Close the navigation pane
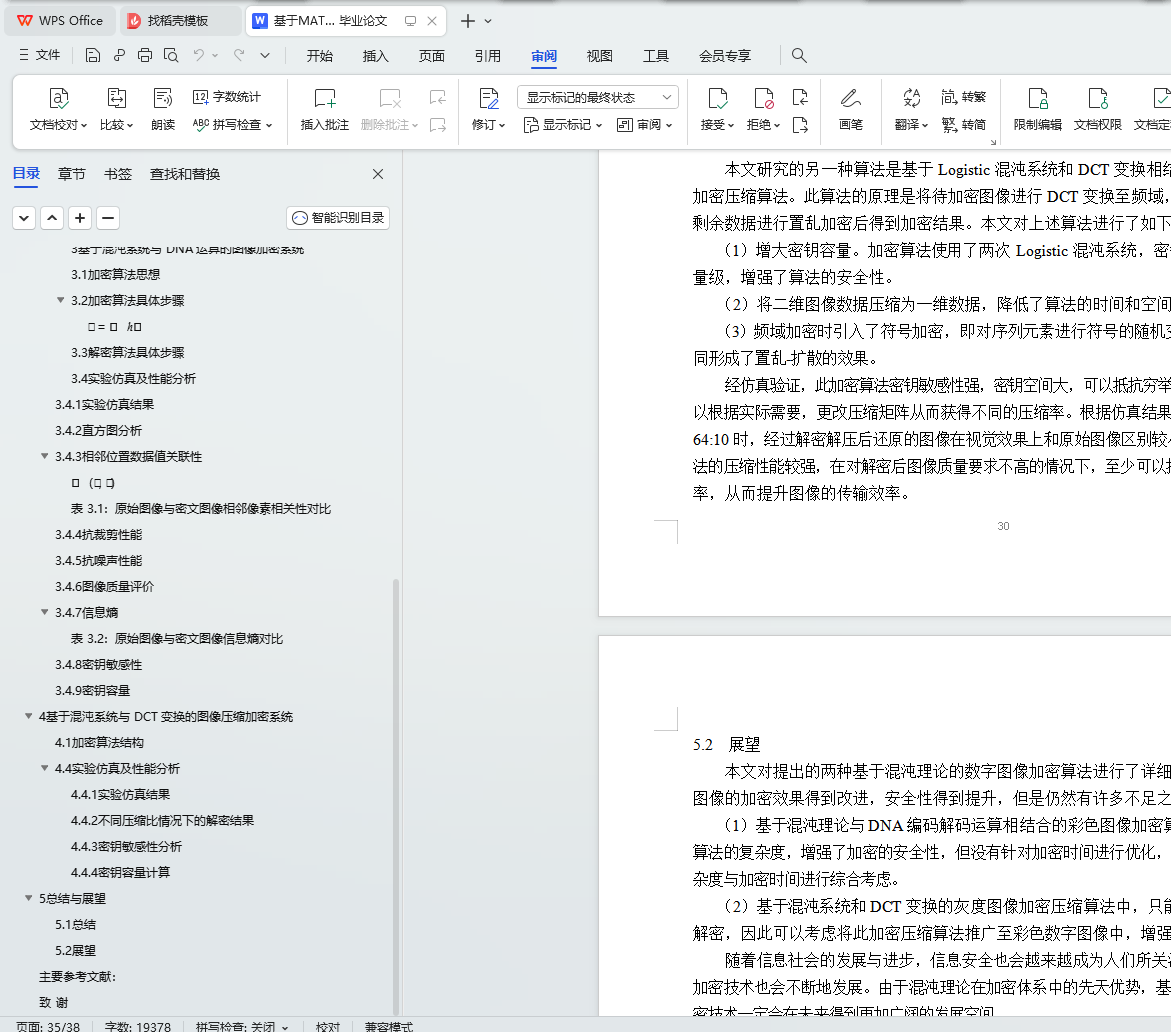This screenshot has height=1032, width=1171. point(378,174)
